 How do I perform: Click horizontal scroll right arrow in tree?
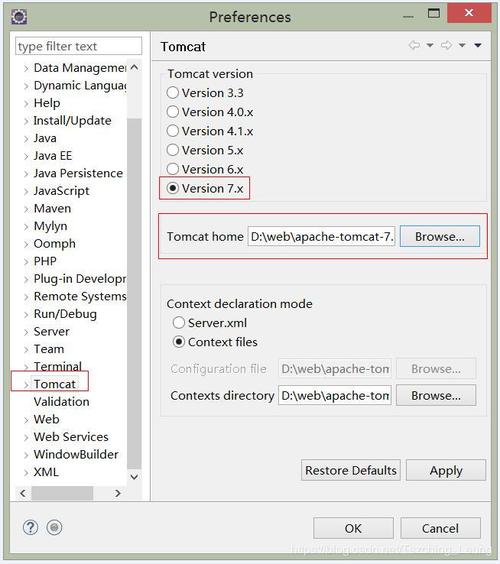[118, 493]
